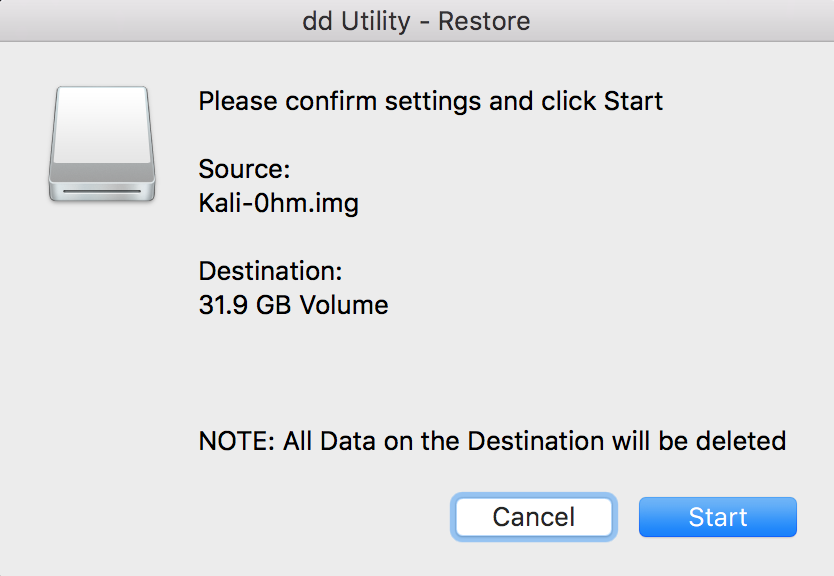
Task: Click the "dd Utility - Restore" title bar
Action: click(417, 21)
